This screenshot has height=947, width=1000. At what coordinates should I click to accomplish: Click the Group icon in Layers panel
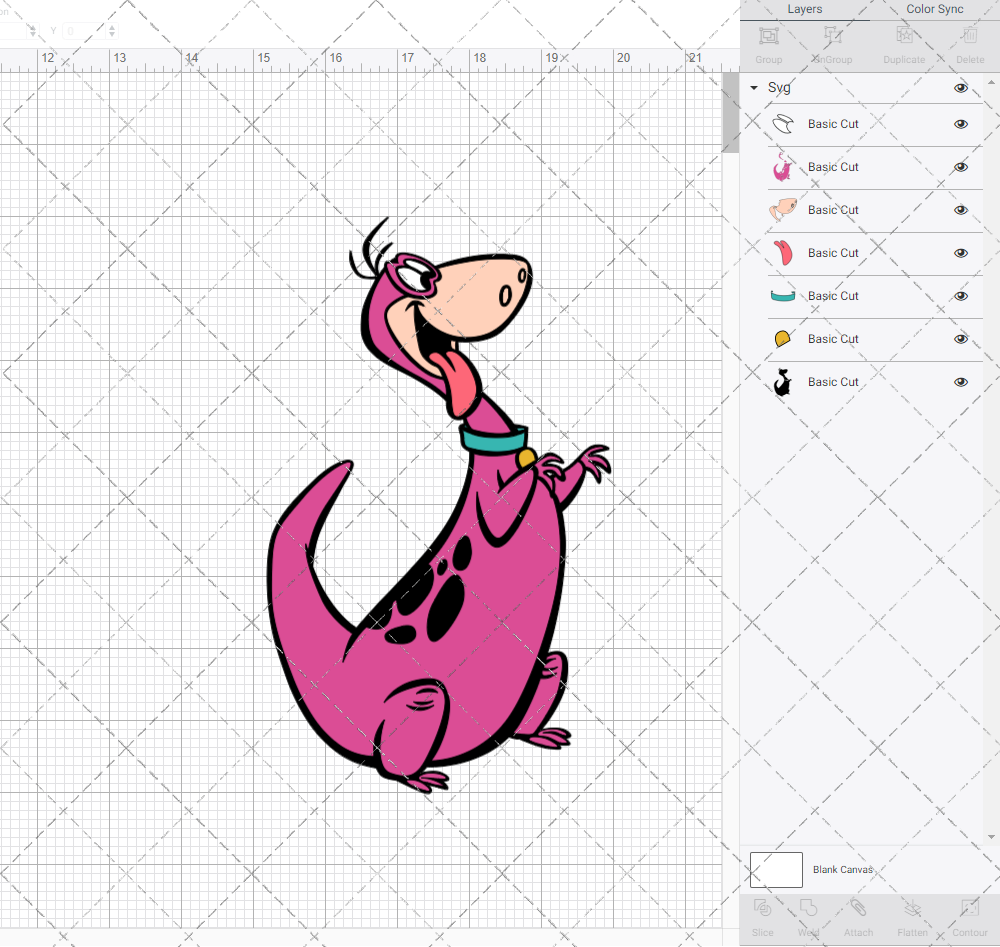768,35
